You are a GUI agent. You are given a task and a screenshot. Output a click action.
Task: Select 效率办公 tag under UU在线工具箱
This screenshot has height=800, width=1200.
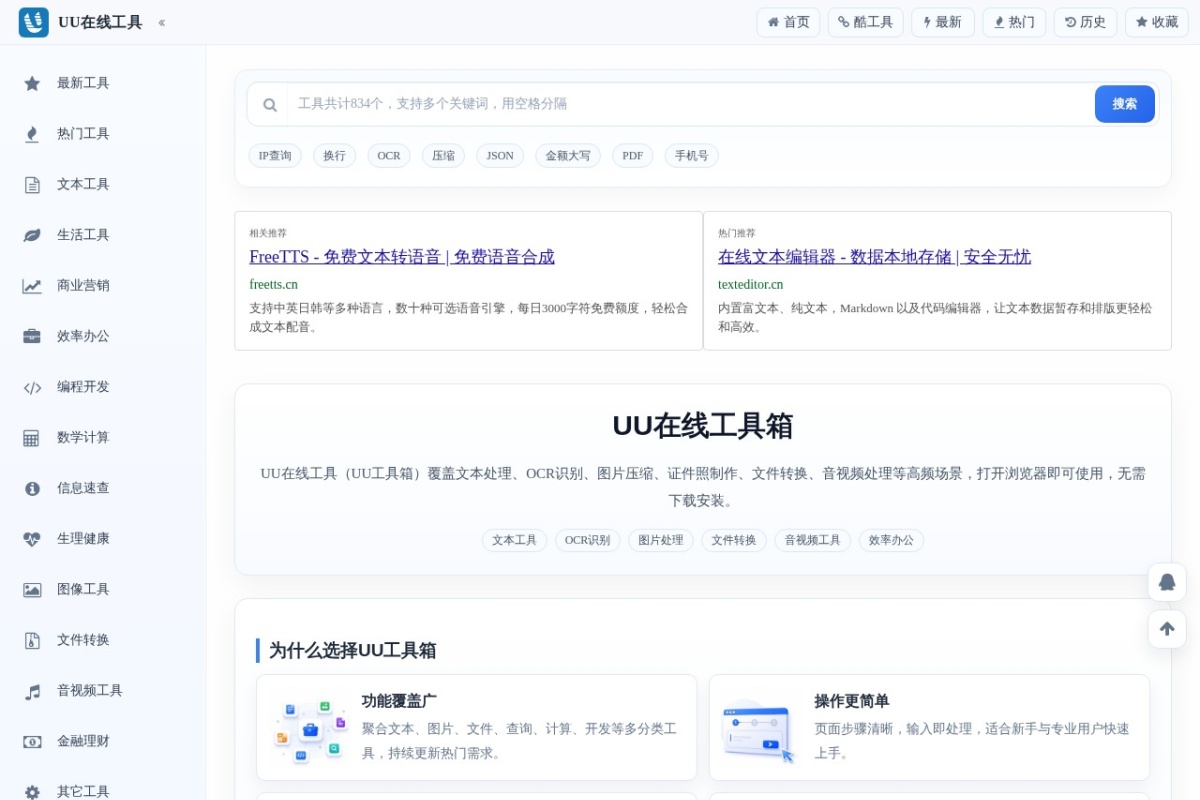pos(891,540)
